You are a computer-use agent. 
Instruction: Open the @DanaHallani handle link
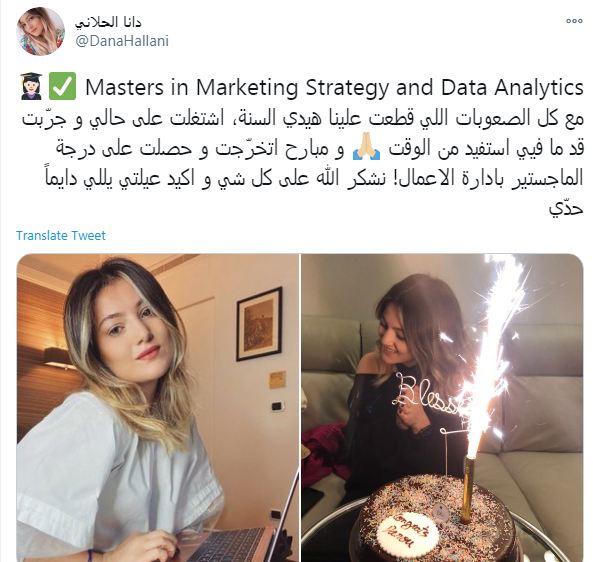pyautogui.click(x=122, y=41)
